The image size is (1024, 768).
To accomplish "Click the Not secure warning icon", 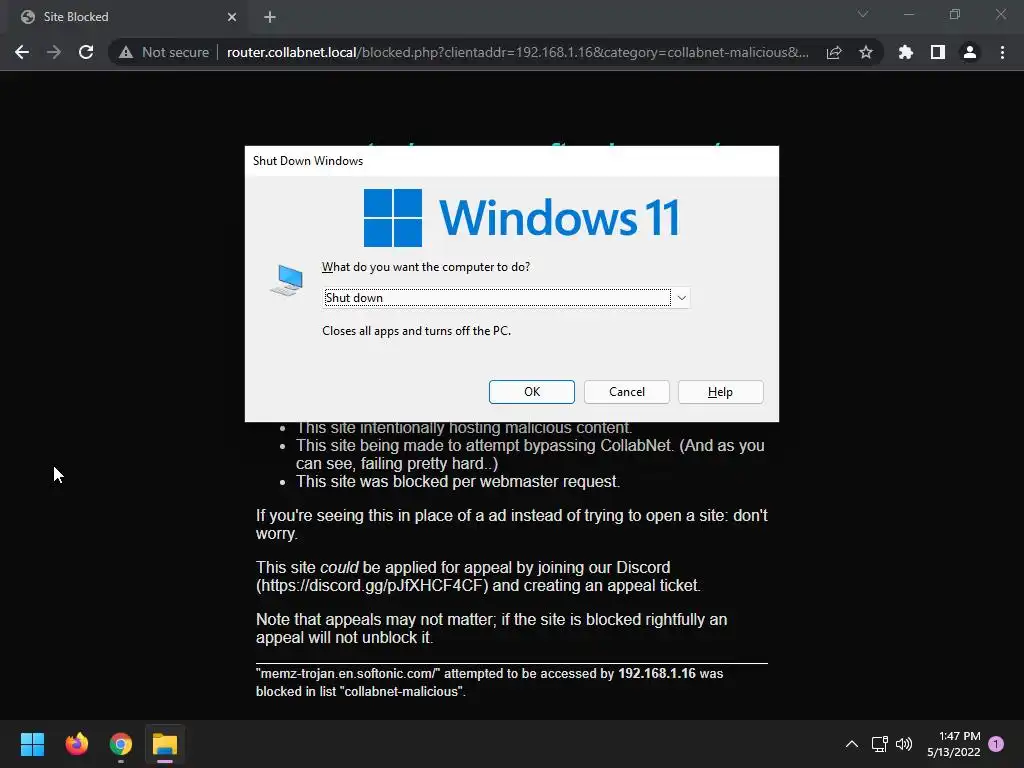I will [x=126, y=52].
